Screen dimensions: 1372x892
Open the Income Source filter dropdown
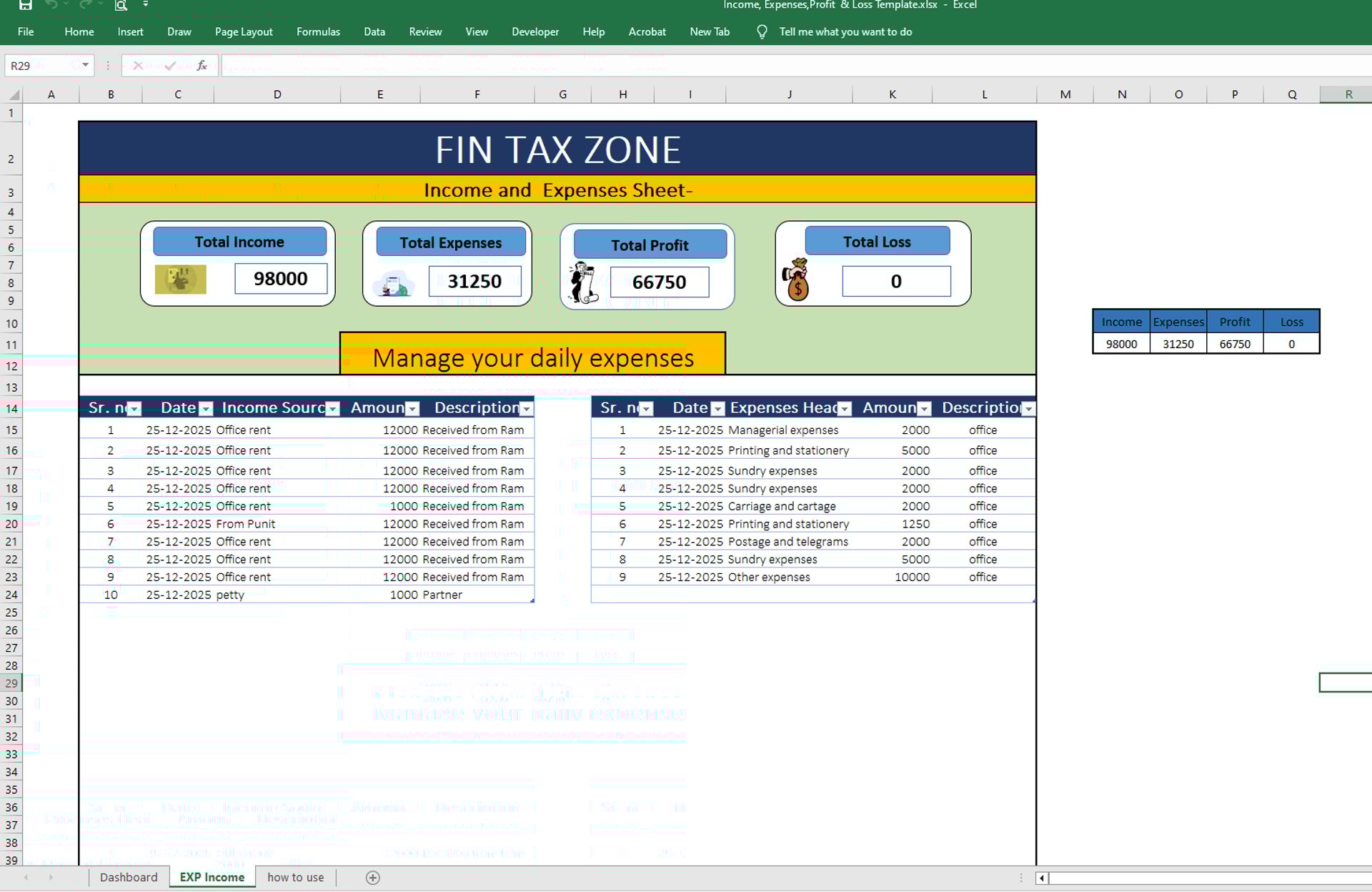(332, 409)
